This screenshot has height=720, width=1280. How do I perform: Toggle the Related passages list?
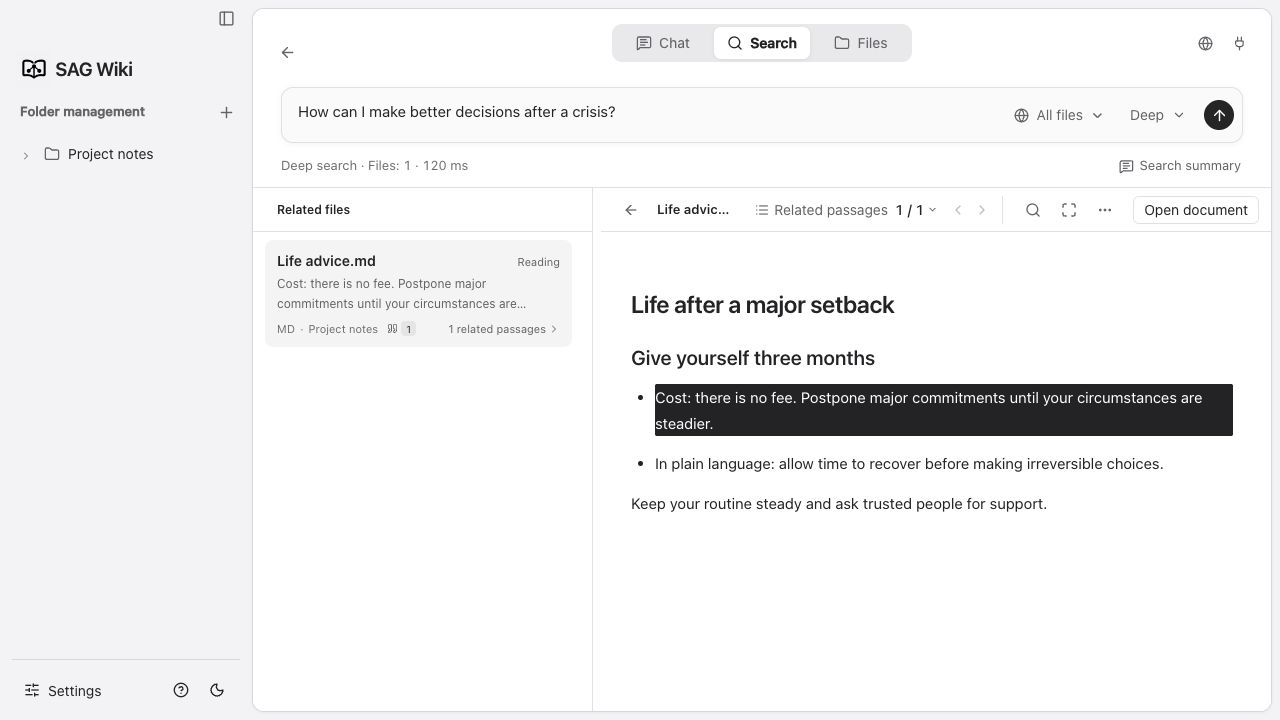coord(821,210)
